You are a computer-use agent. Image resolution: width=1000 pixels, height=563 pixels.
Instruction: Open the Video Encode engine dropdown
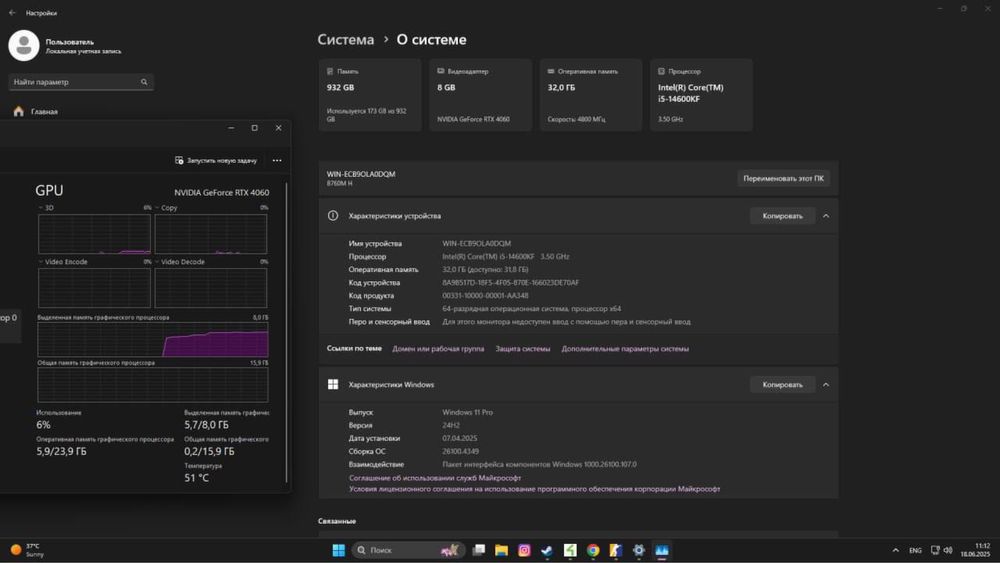62,262
